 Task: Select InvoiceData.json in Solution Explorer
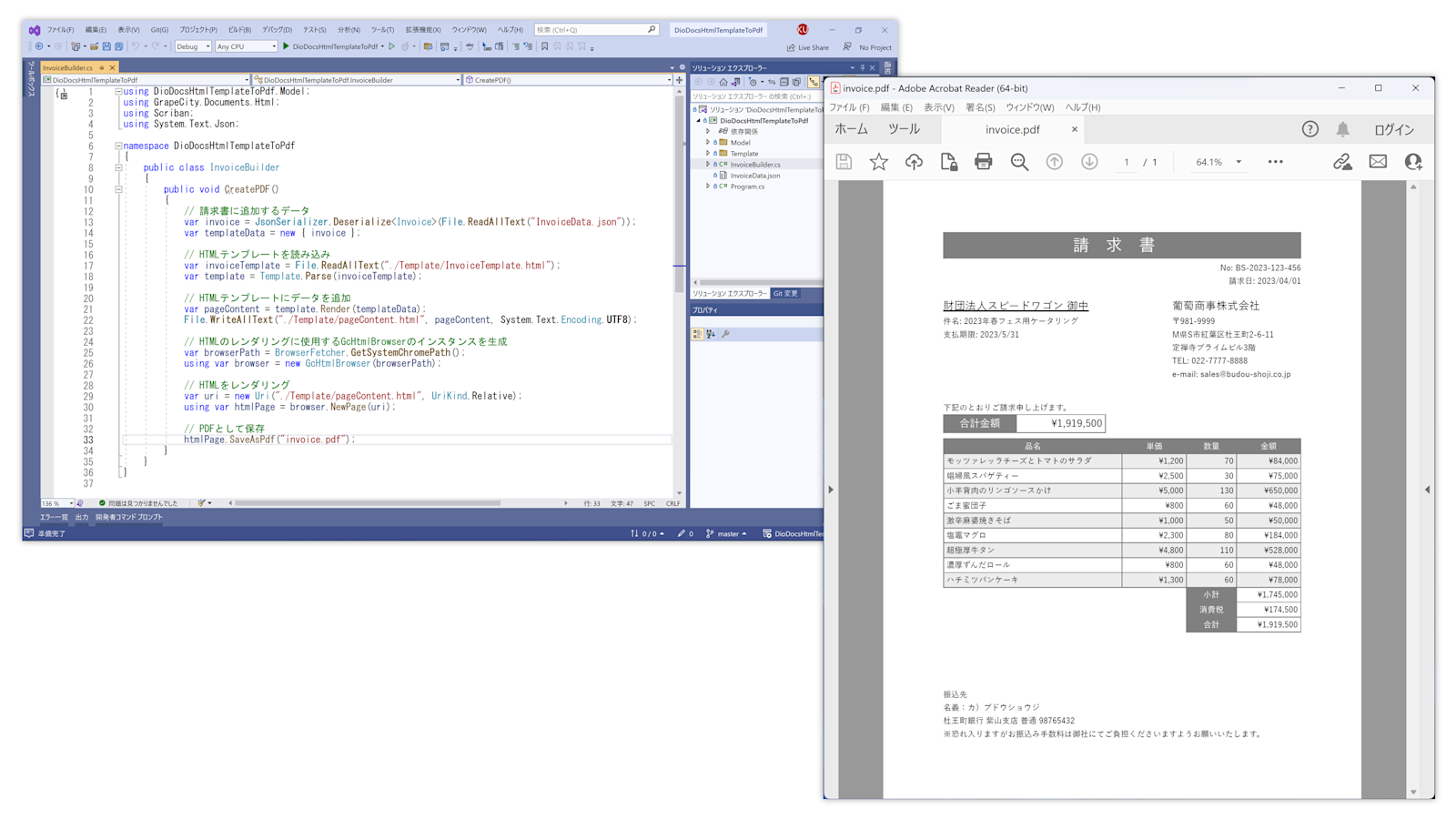[x=754, y=175]
